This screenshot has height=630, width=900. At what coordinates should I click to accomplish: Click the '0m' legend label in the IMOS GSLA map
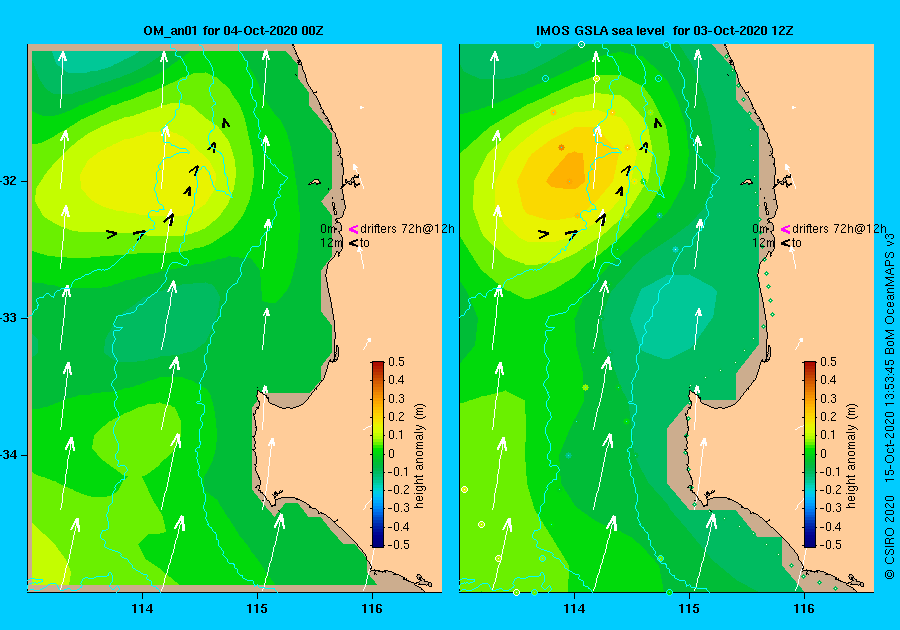(759, 229)
